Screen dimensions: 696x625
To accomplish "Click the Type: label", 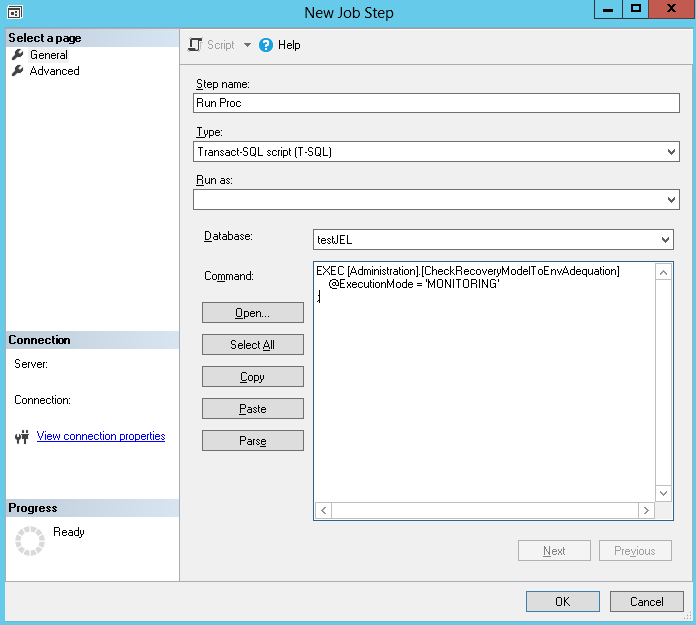I will click(x=210, y=132).
